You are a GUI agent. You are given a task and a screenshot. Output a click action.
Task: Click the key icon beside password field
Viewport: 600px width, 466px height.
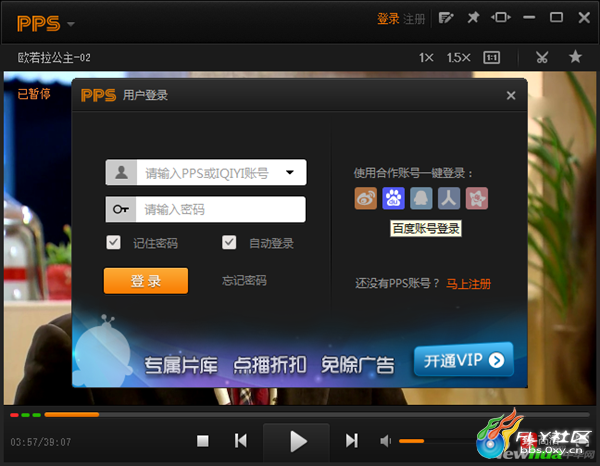point(121,209)
